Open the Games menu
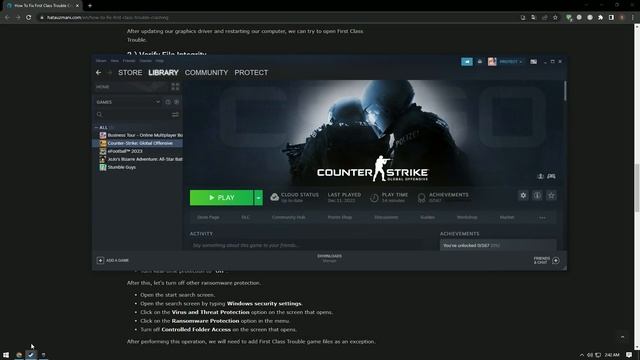This screenshot has width=640, height=360. click(x=145, y=61)
